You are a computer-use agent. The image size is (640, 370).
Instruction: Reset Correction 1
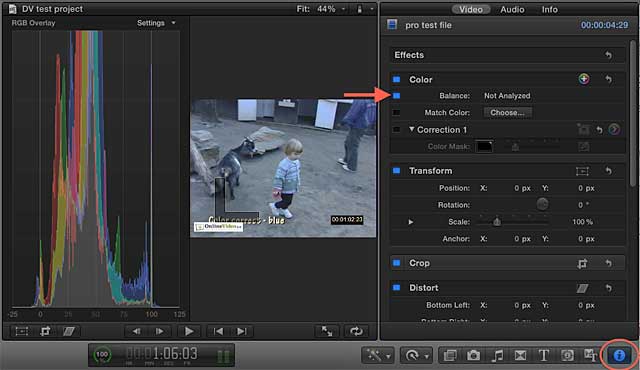[x=599, y=130]
